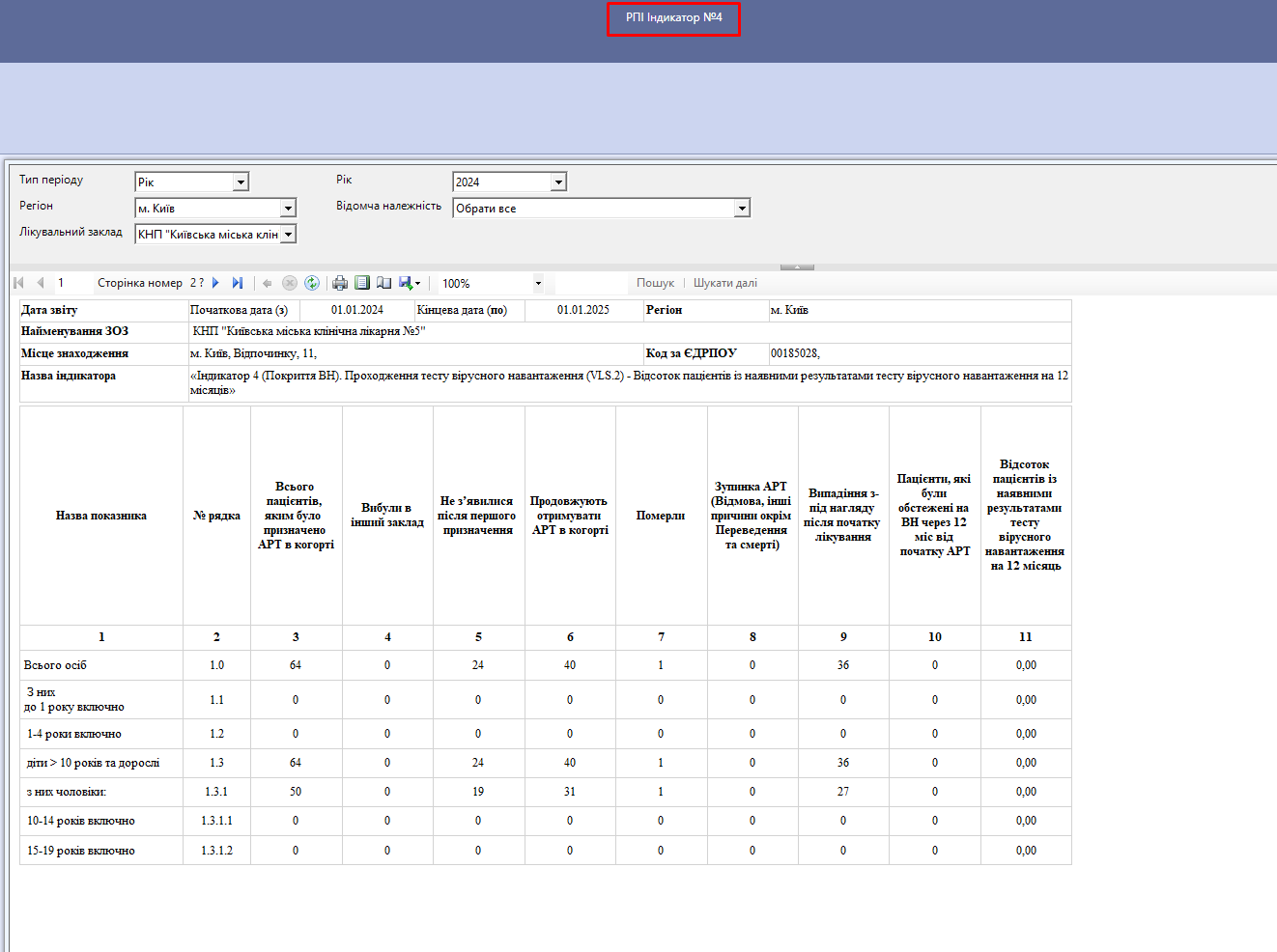Go to previous report page
1277x952 pixels.
coord(40,283)
